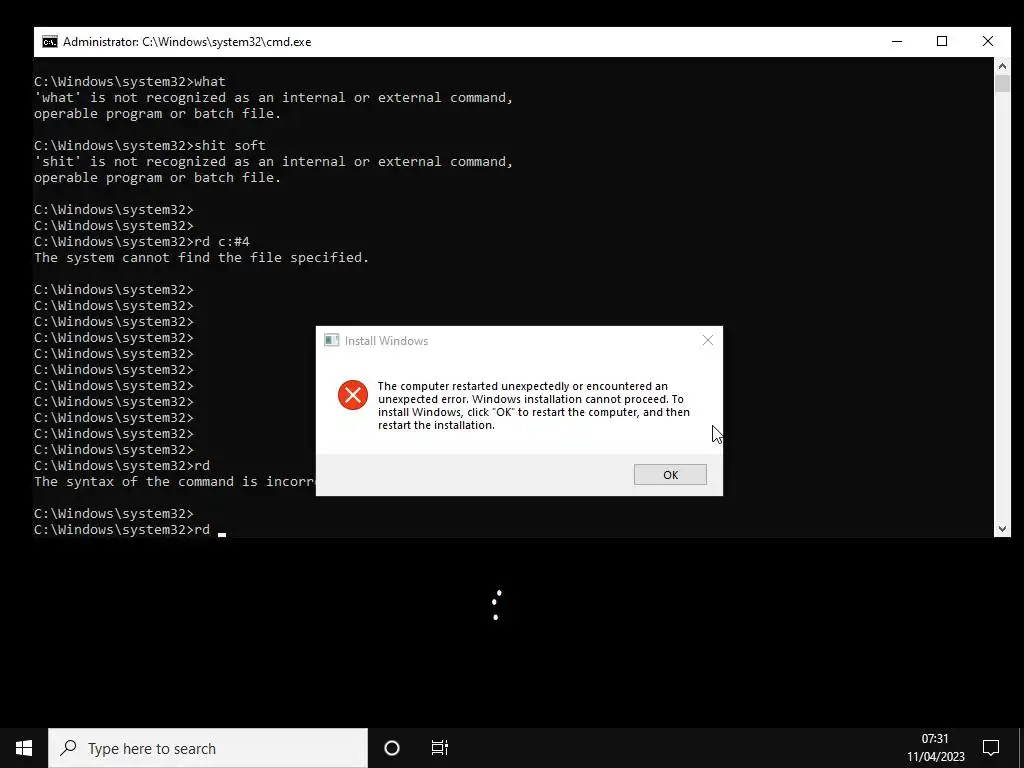
Task: Click the cmd.exe window title bar icon
Action: click(50, 42)
